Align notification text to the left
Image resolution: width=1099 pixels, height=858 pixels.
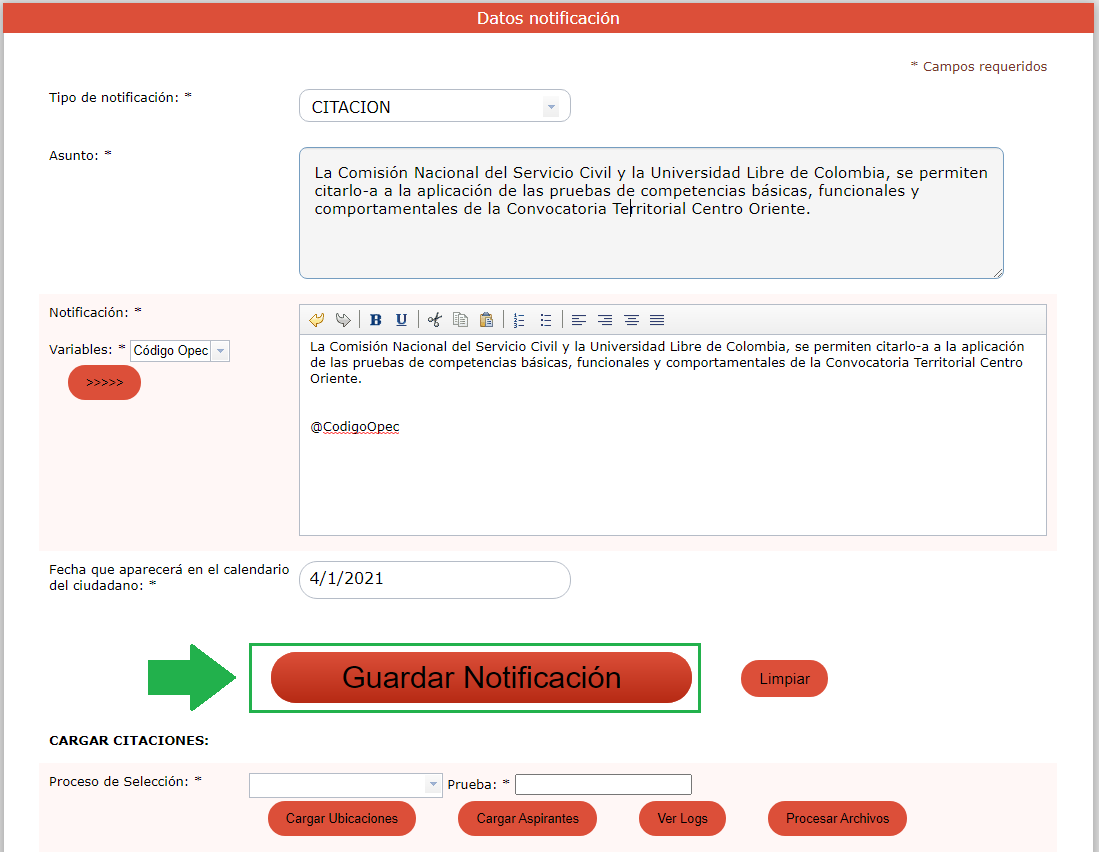[579, 320]
